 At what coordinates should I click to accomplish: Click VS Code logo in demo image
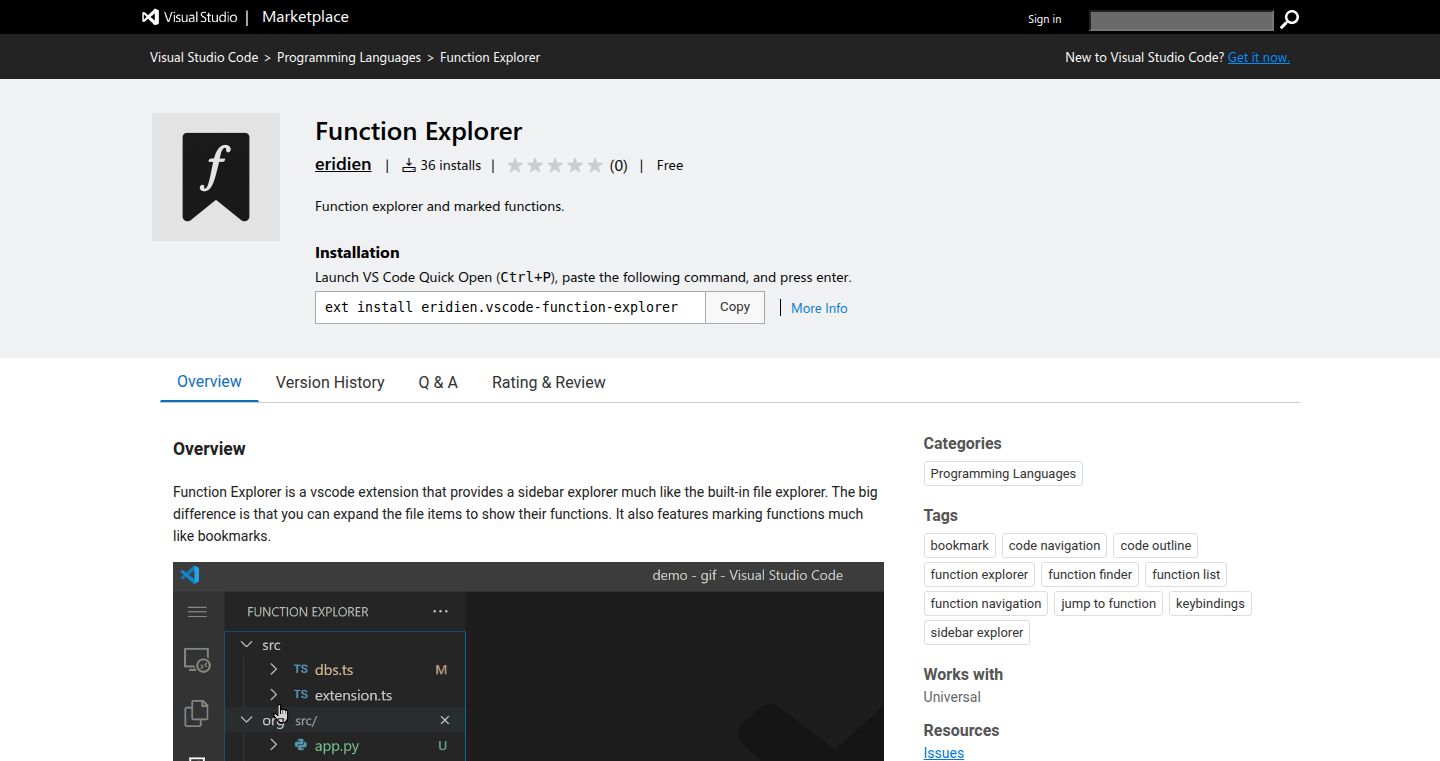pyautogui.click(x=190, y=575)
